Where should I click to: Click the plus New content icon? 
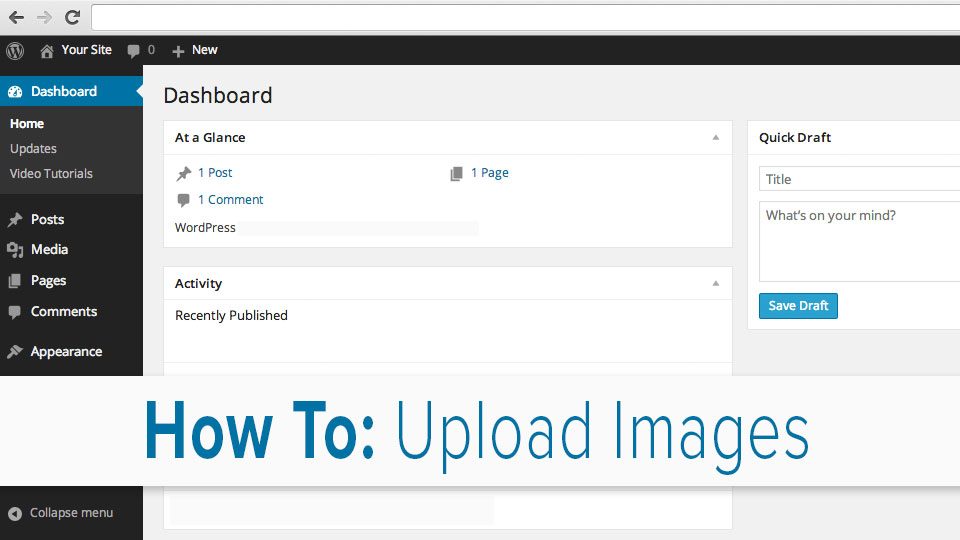(178, 50)
